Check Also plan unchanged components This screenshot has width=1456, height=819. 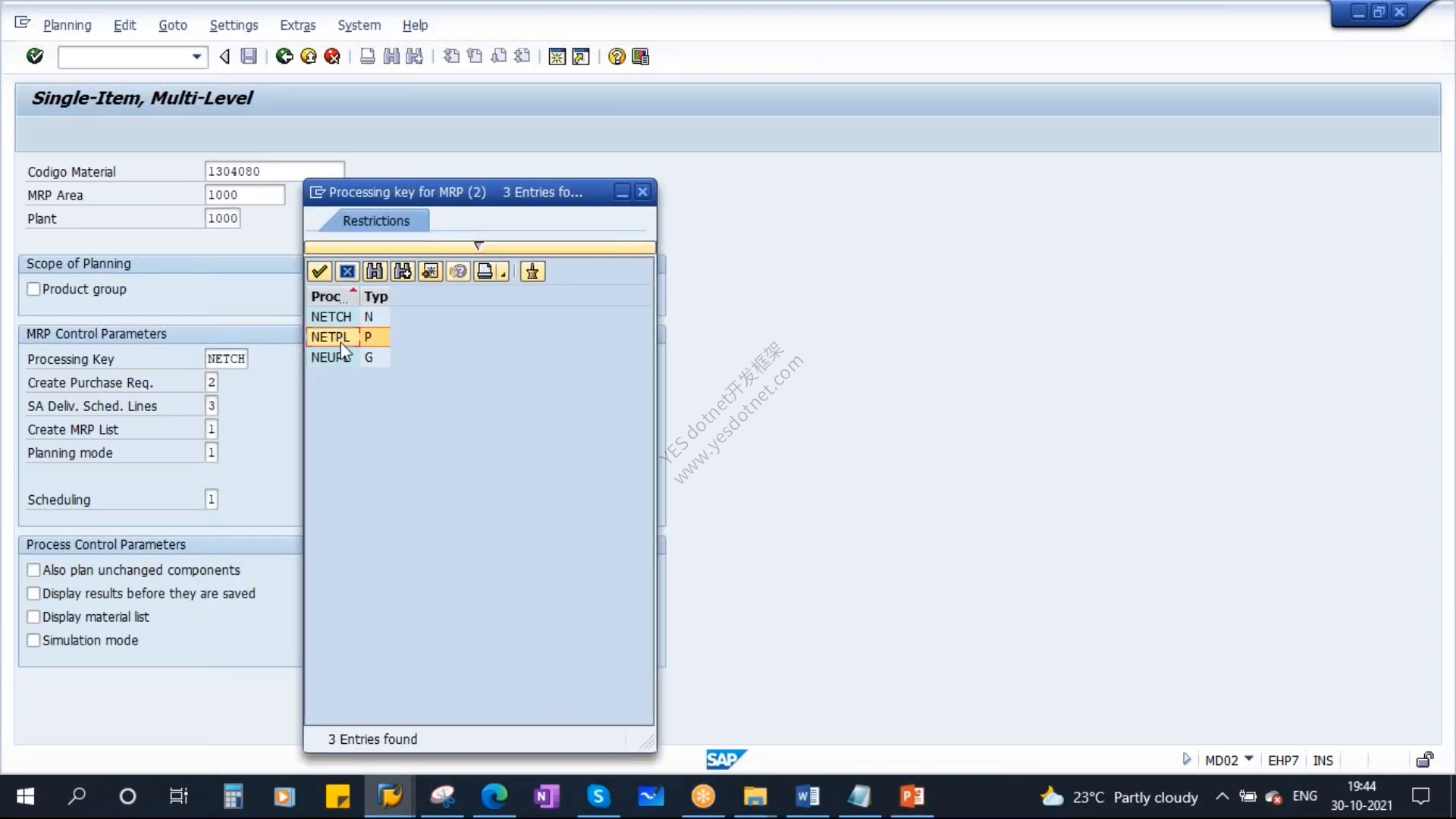pos(33,570)
